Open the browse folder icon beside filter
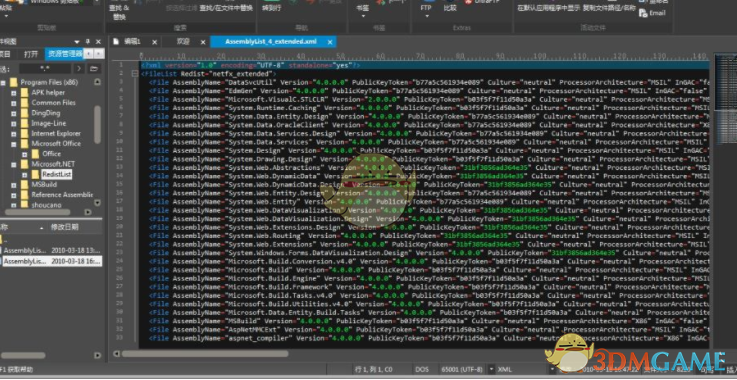Image resolution: width=737 pixels, height=380 pixels. pos(94,69)
